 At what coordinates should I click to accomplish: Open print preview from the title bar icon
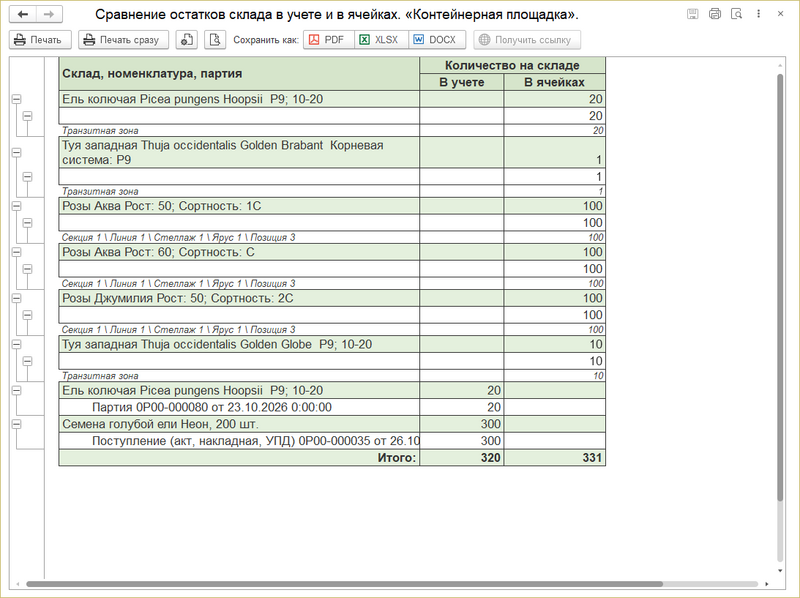736,14
